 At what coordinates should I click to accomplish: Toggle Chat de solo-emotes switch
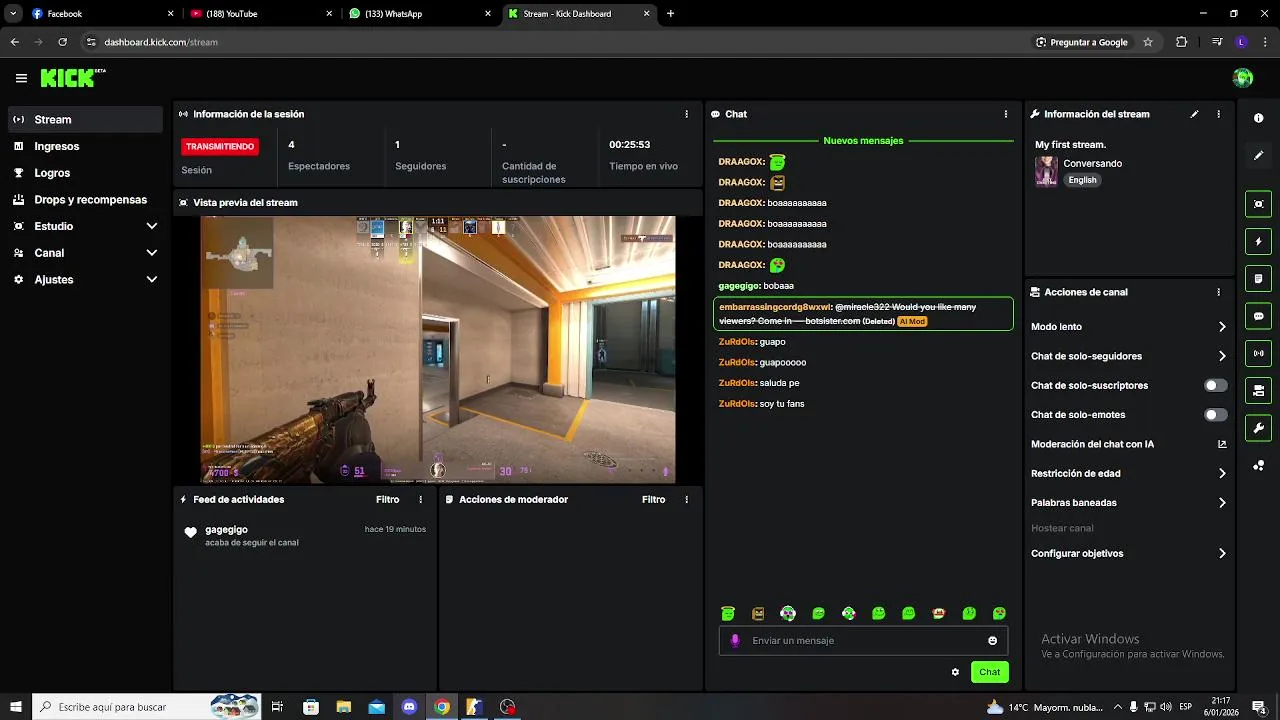(1216, 415)
